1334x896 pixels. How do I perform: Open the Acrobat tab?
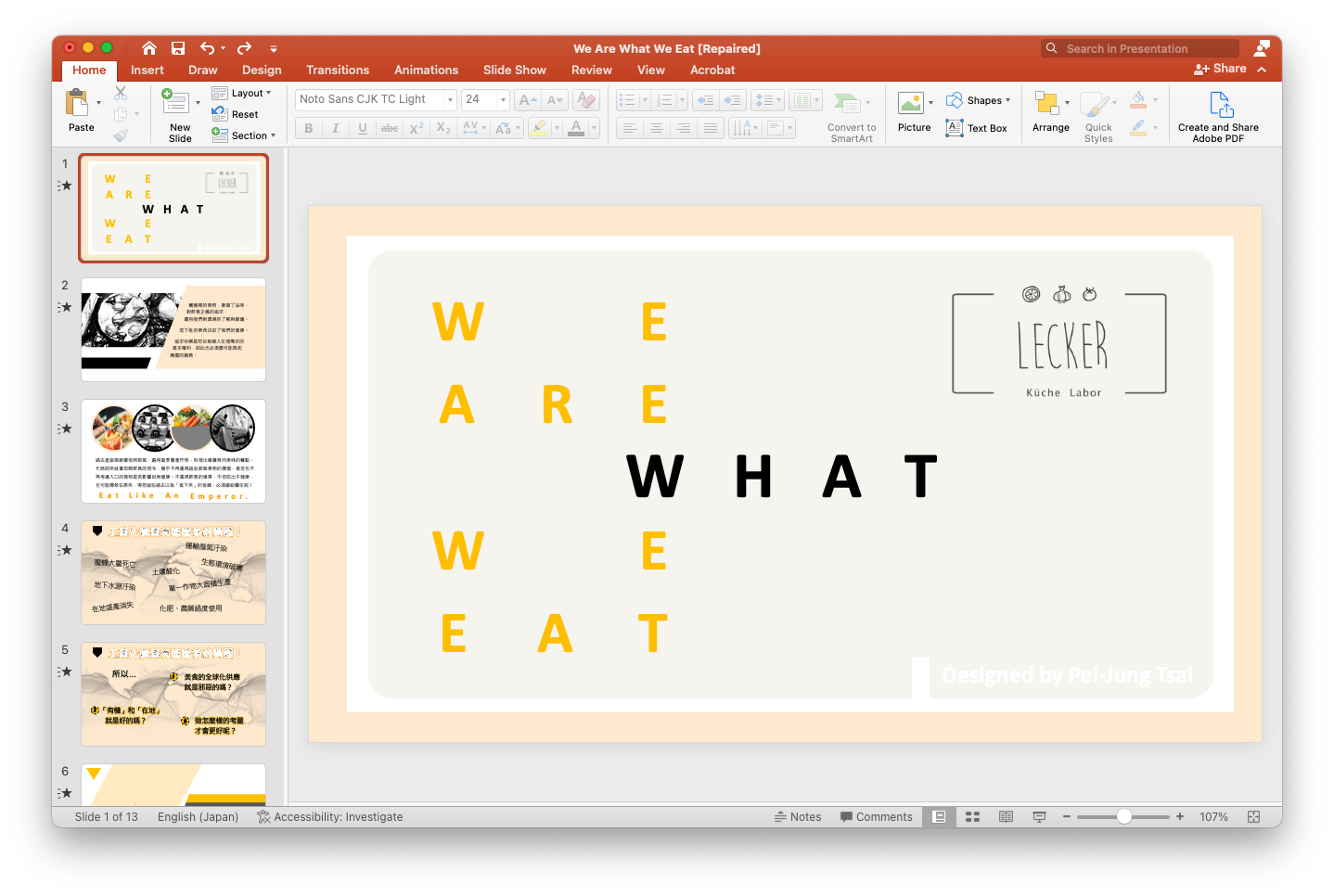pyautogui.click(x=712, y=70)
